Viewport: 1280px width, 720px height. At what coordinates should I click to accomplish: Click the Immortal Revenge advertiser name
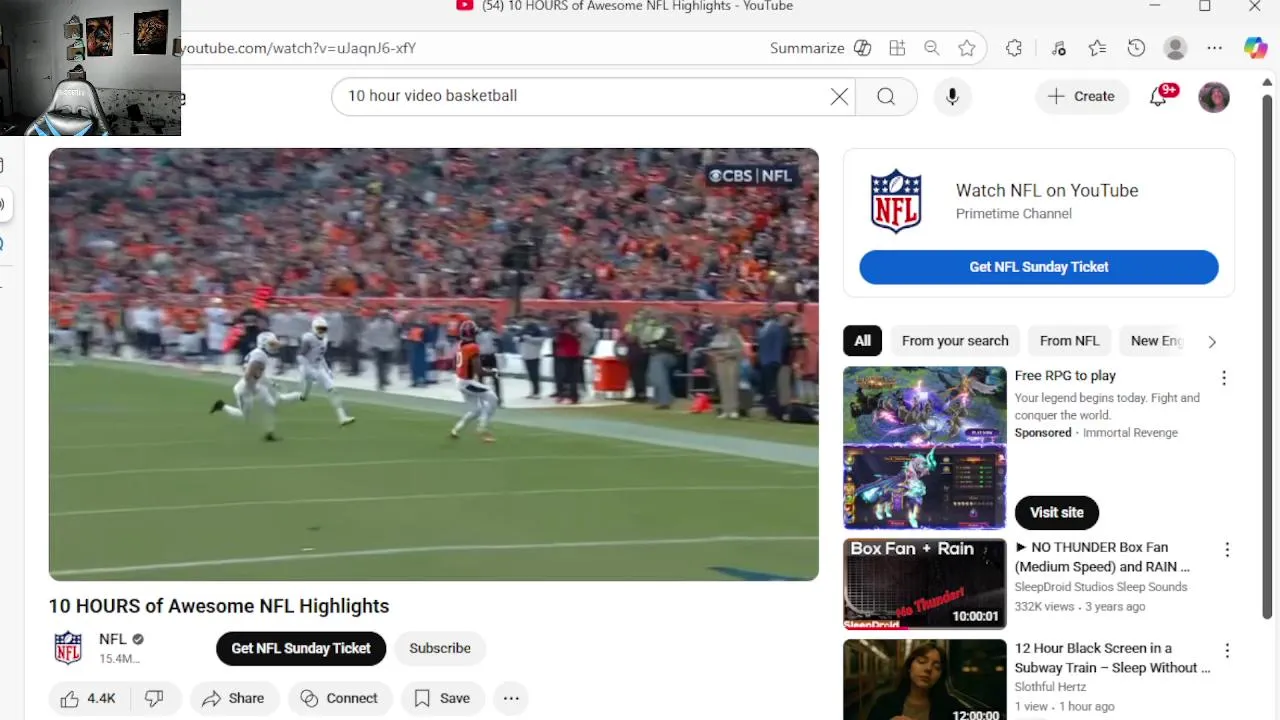pyautogui.click(x=1130, y=433)
